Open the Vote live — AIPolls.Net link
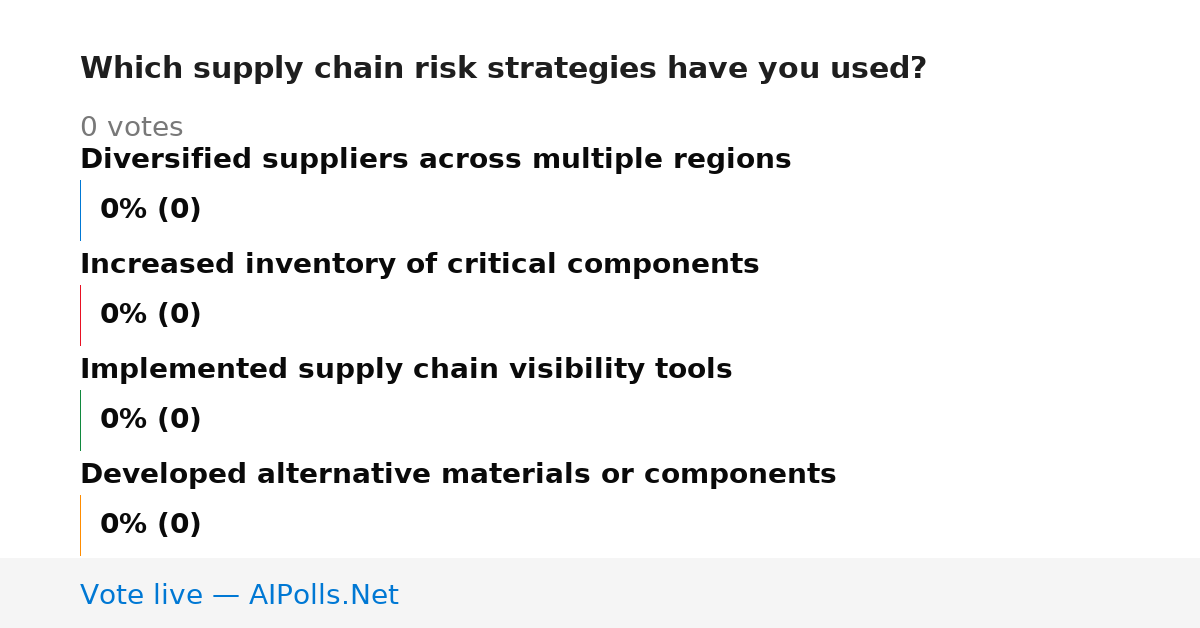The height and width of the screenshot is (628, 1200). tap(239, 595)
